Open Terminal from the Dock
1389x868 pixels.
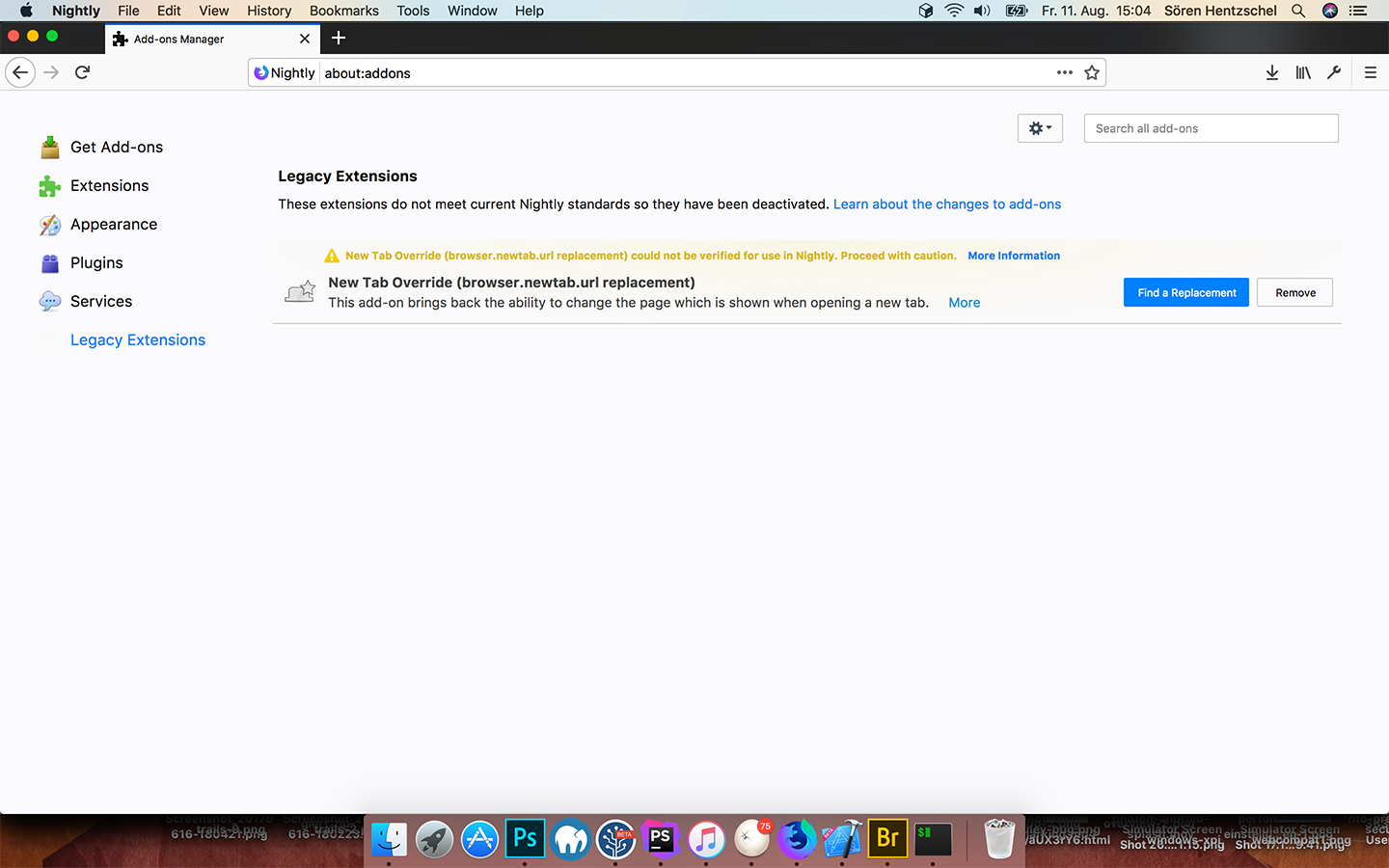(933, 839)
